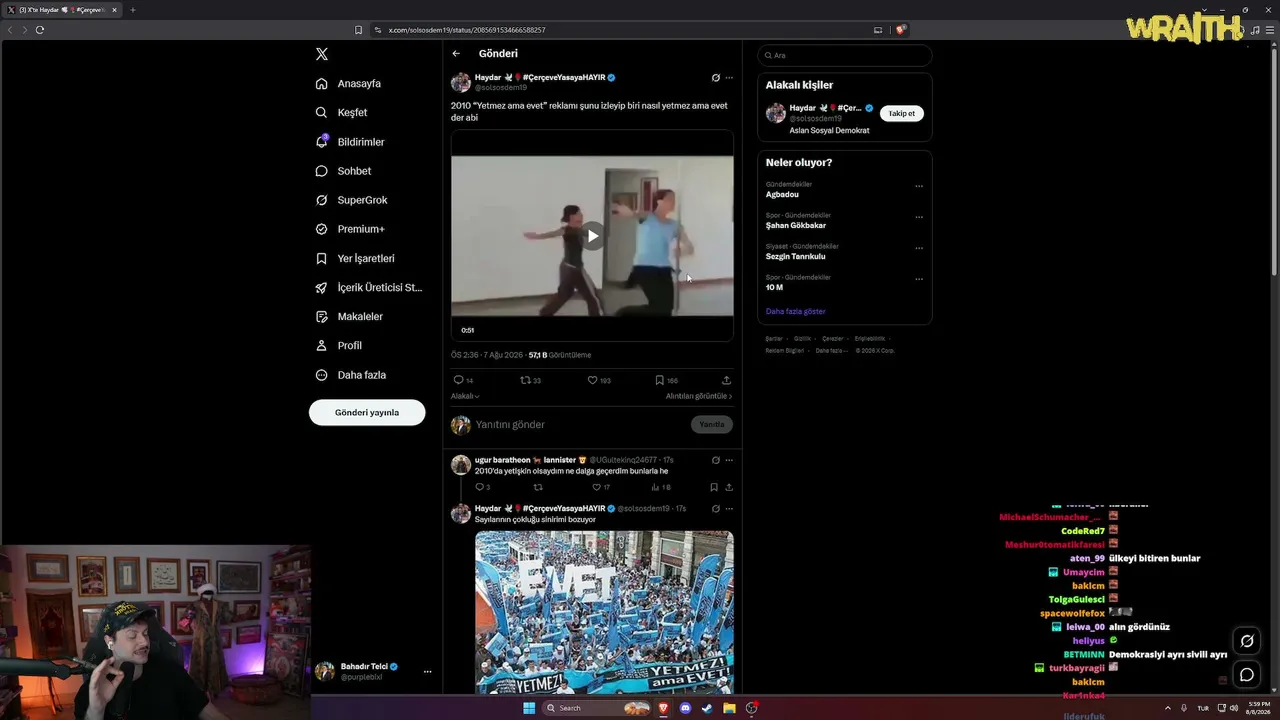The width and height of the screenshot is (1280, 720).
Task: Open floating Grok button
Action: pyautogui.click(x=1247, y=641)
